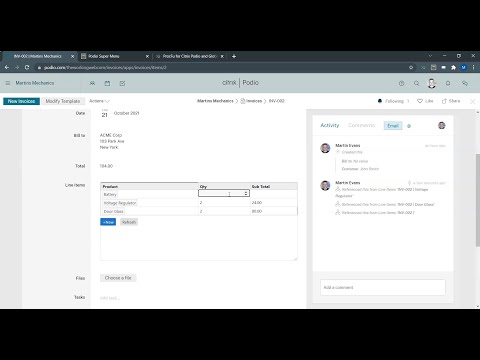The image size is (480, 360).
Task: Click the Total value 104.00
Action: point(106,166)
